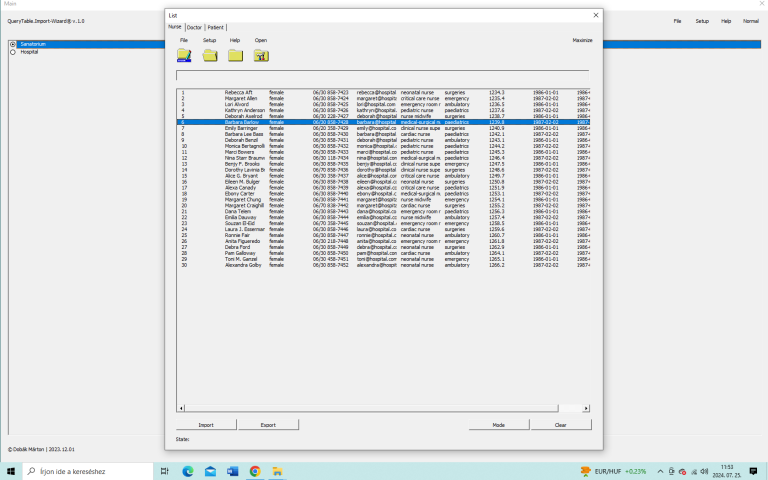Click the Clear button
Viewport: 768px width, 480px height.
point(560,425)
